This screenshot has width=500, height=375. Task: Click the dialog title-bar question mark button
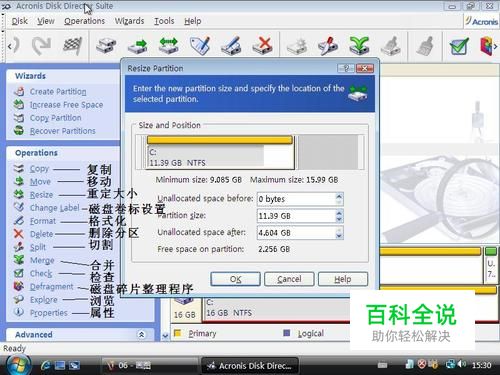pos(346,68)
